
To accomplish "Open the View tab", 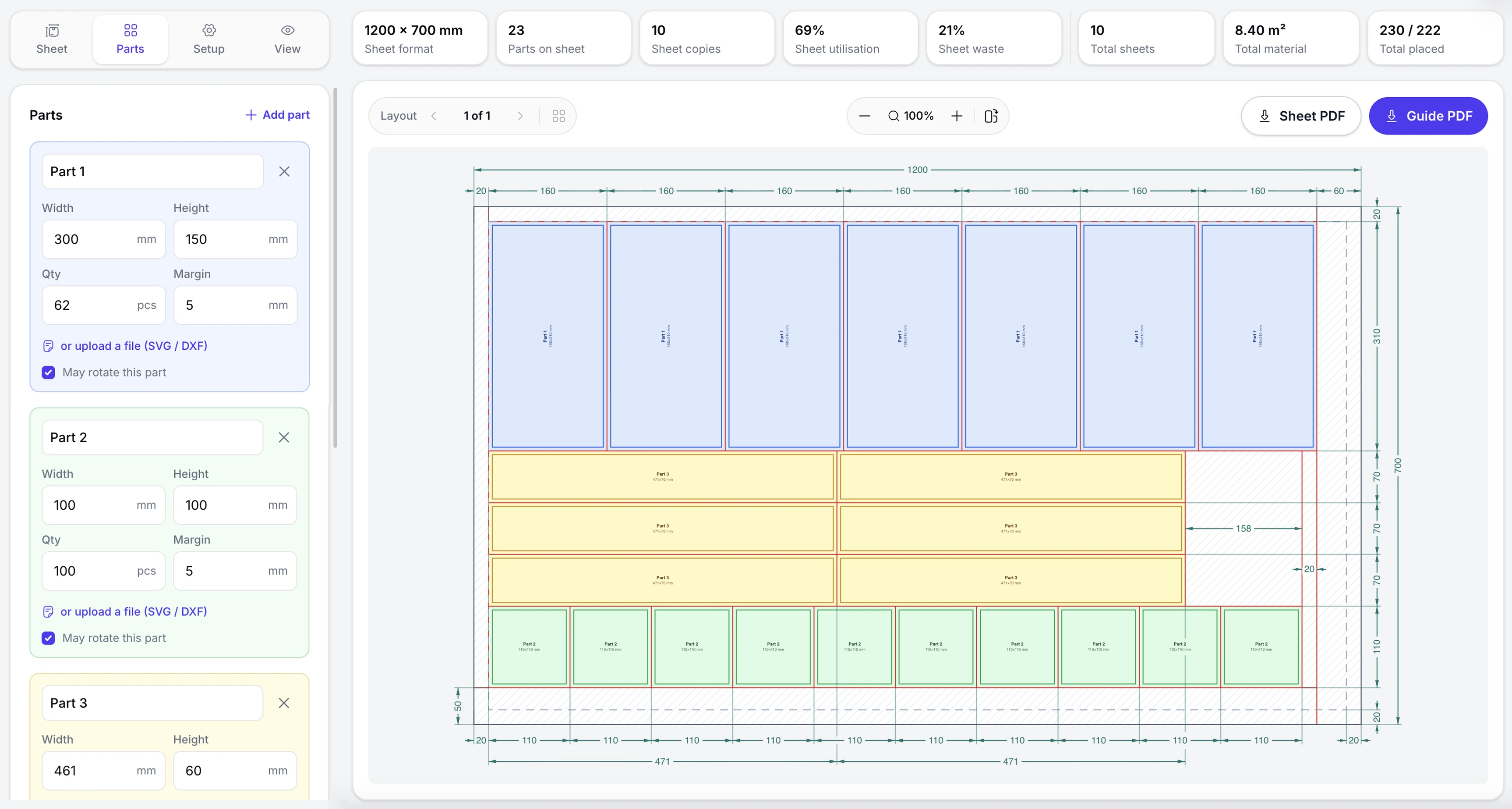I will point(288,39).
